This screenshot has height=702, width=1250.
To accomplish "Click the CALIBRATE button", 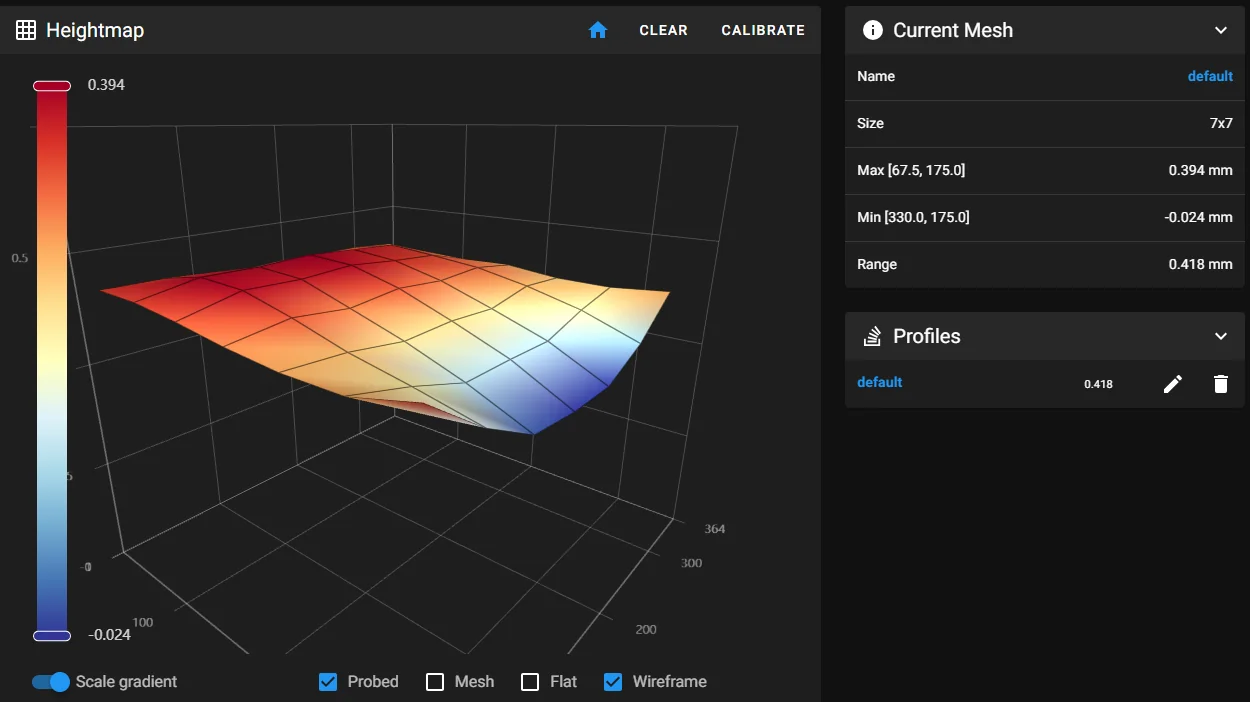I will (763, 30).
